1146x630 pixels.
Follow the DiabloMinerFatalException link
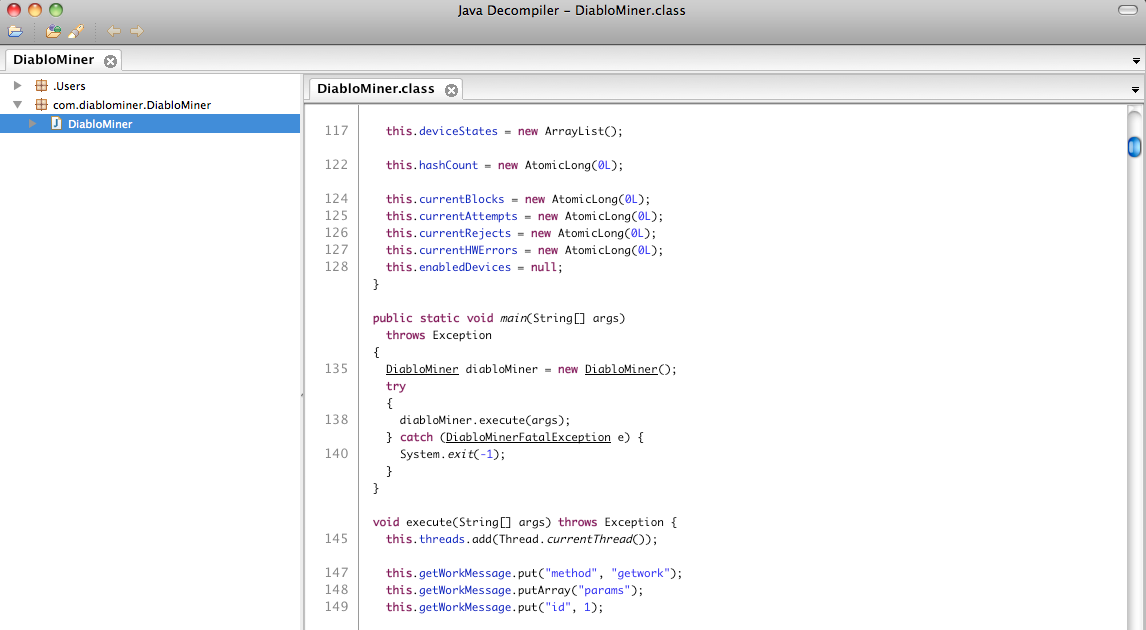[x=528, y=437]
